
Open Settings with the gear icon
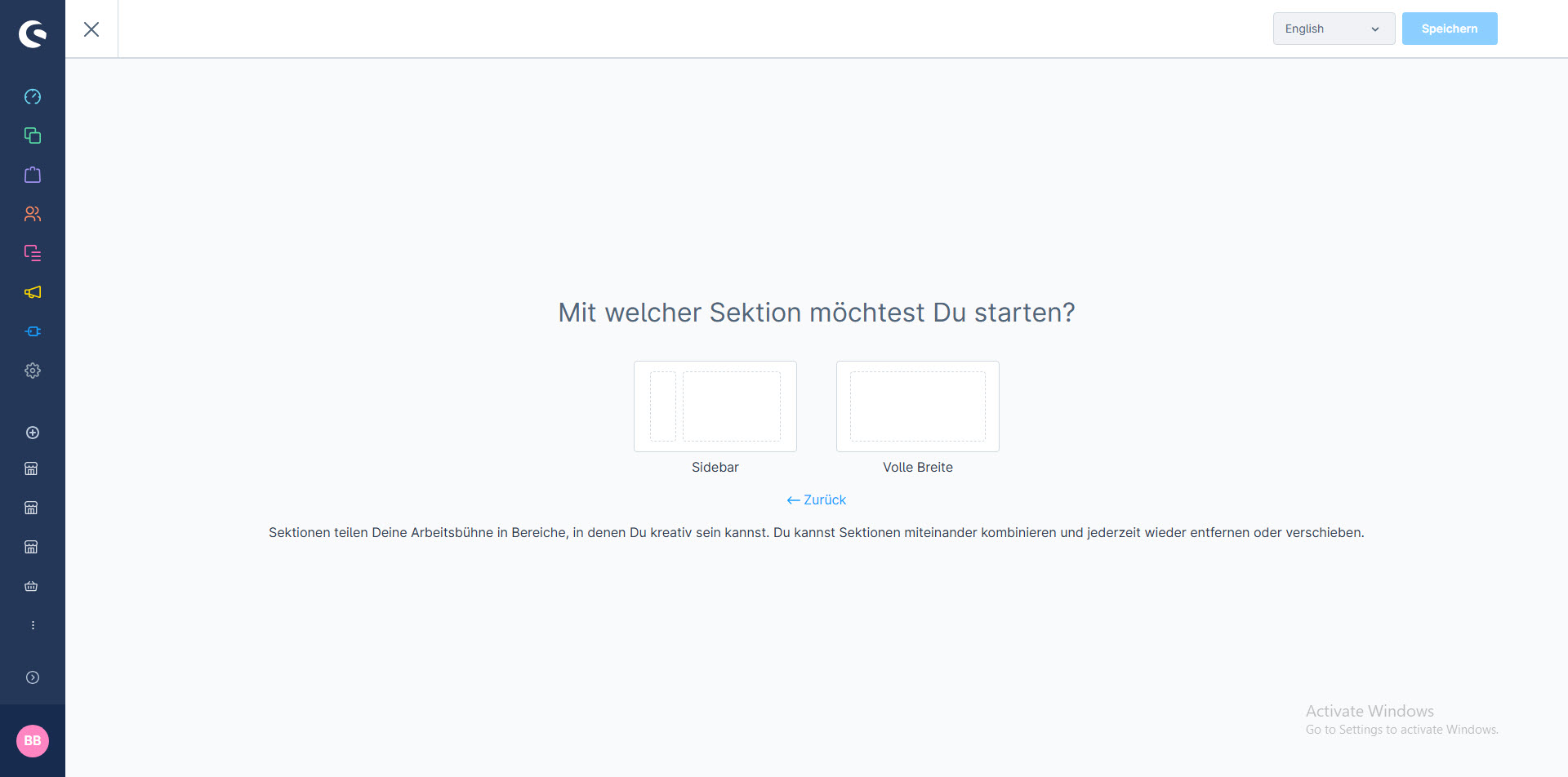tap(33, 371)
